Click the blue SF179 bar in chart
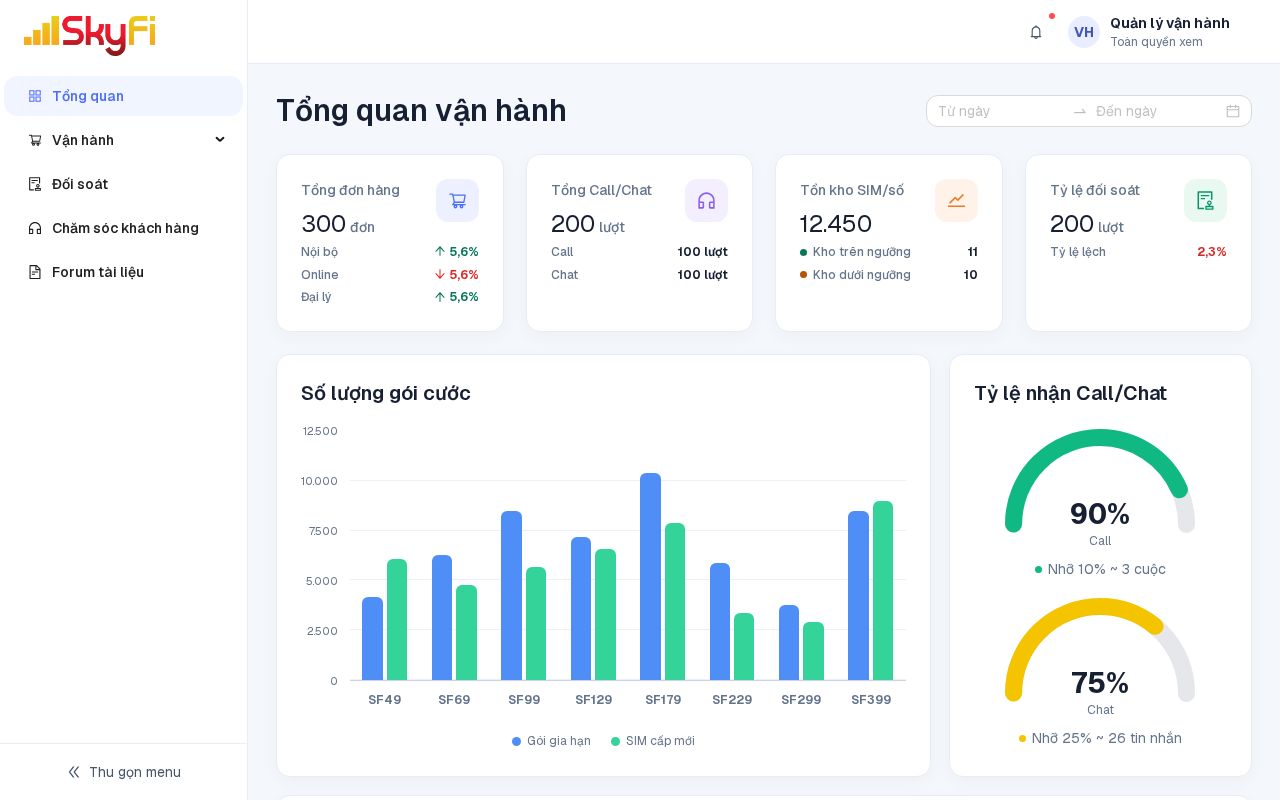 click(x=651, y=577)
